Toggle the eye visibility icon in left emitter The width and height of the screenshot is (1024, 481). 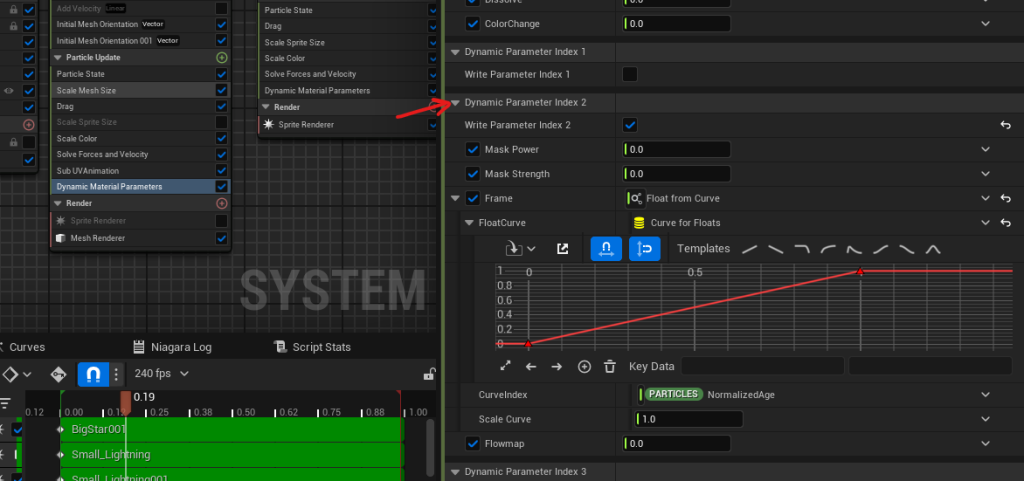8,91
